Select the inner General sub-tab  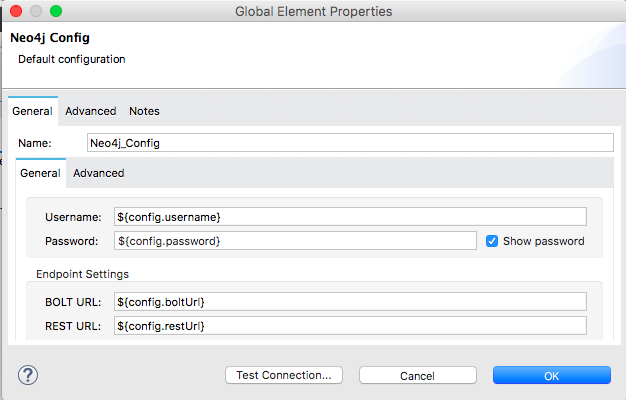[41, 173]
